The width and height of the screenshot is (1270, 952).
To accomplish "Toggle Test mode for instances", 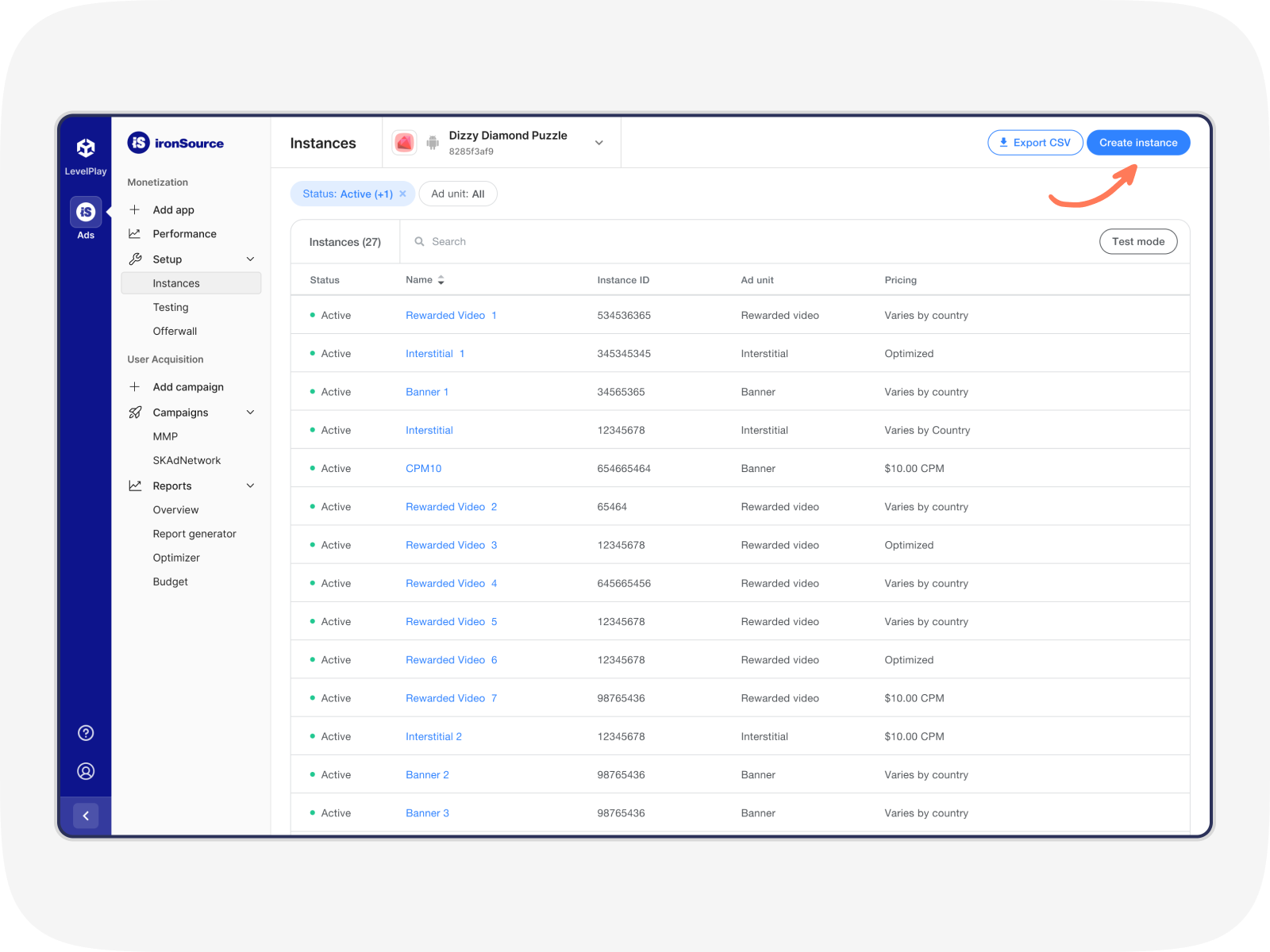I will [1138, 241].
